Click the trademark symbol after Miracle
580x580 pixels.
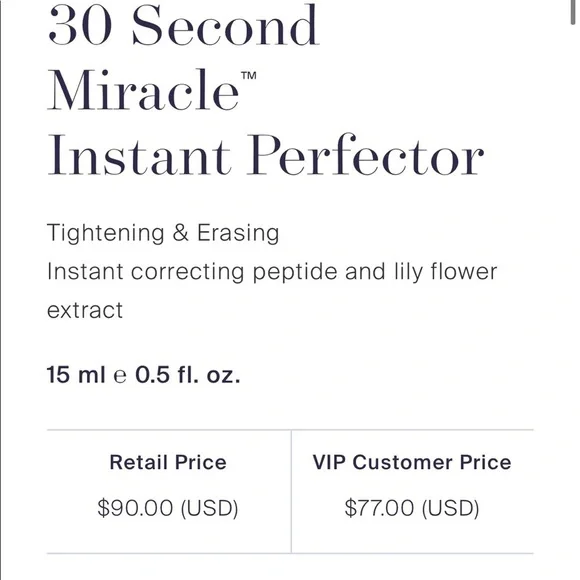(249, 75)
